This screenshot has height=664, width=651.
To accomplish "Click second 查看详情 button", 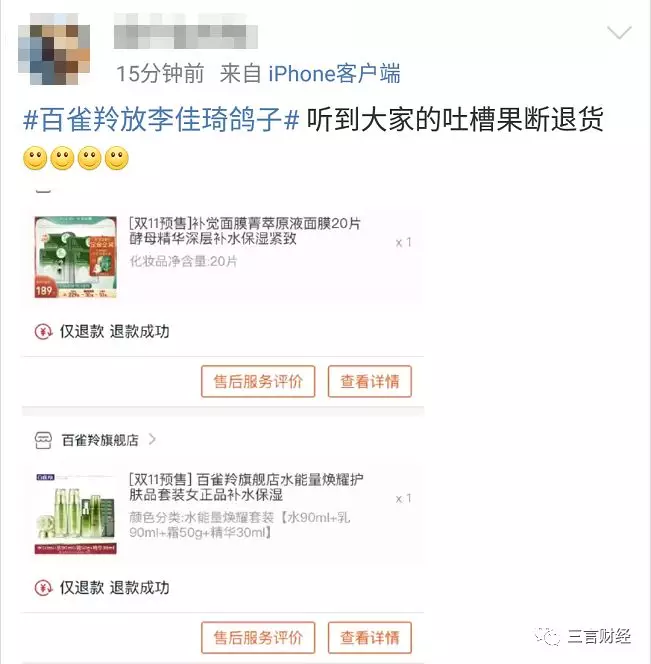I will coord(370,638).
